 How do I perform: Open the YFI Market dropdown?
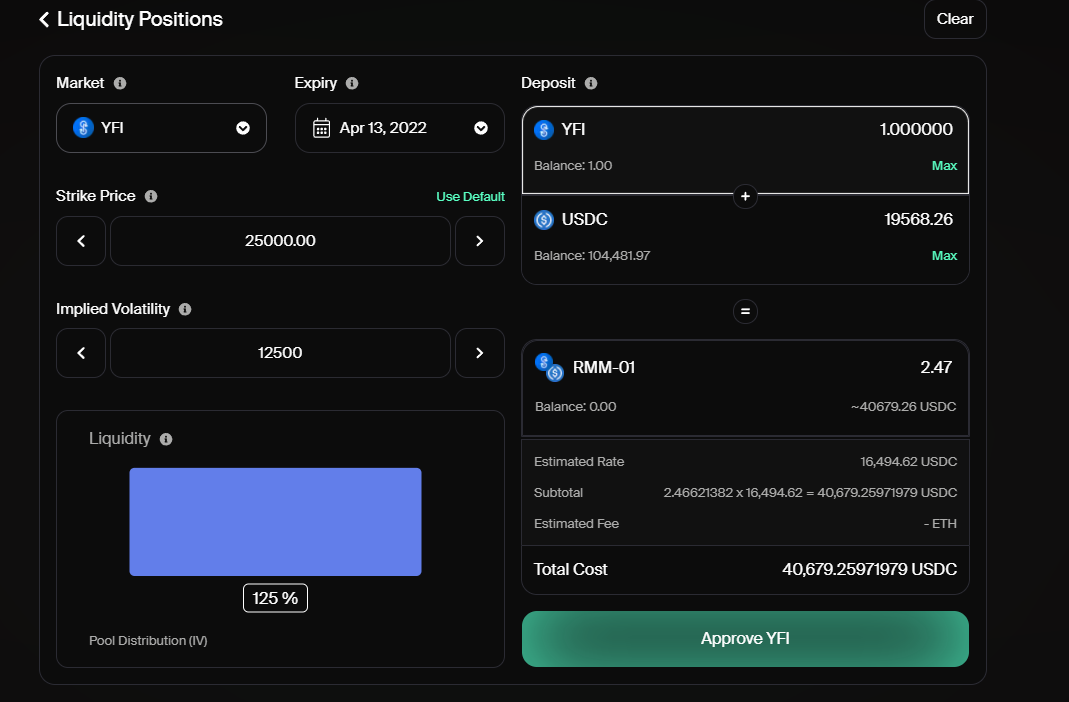[x=162, y=128]
